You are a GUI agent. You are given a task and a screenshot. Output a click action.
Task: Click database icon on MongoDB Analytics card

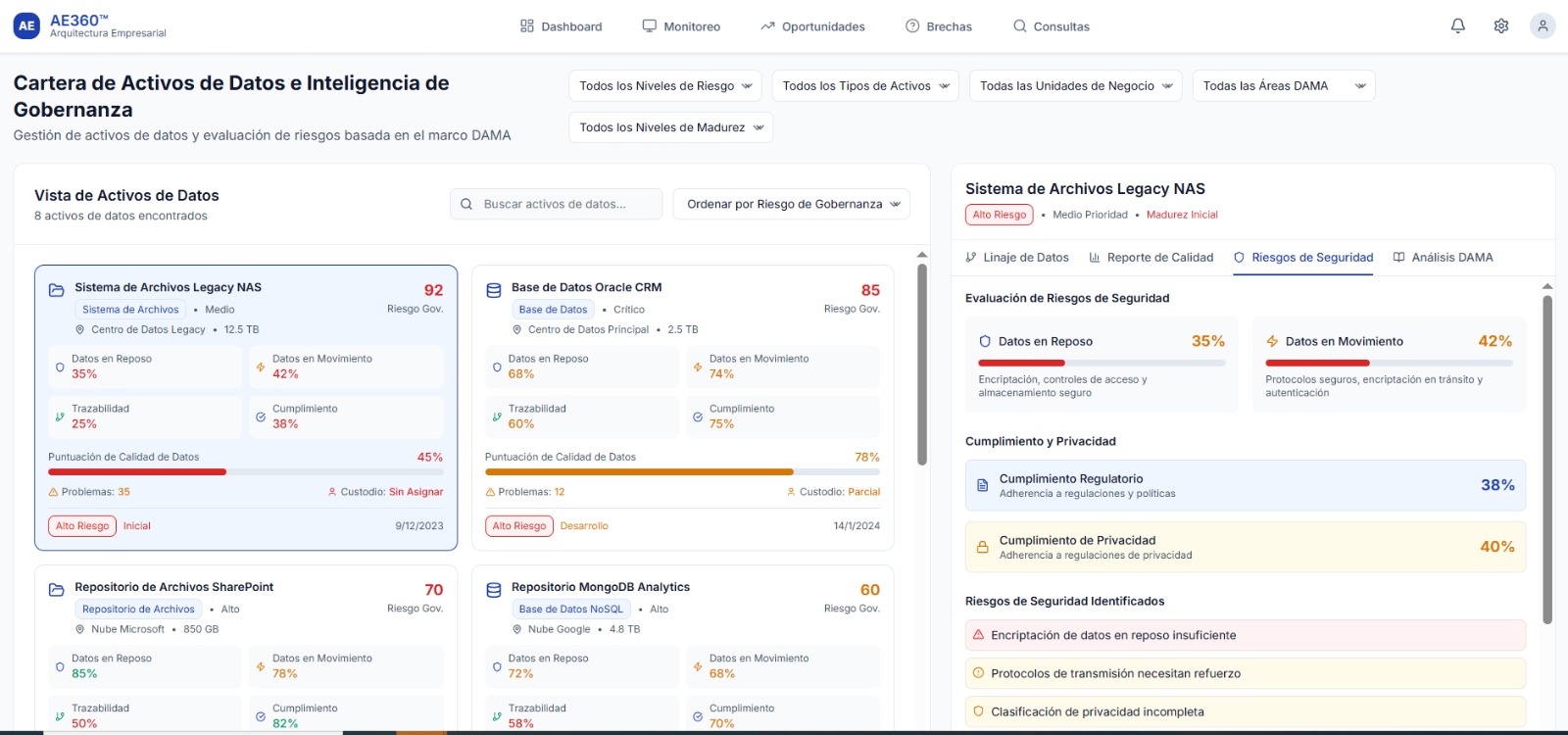[494, 590]
